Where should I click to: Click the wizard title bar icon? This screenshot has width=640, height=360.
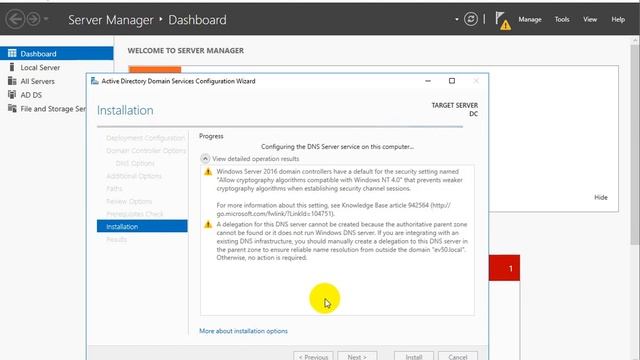(x=95, y=81)
